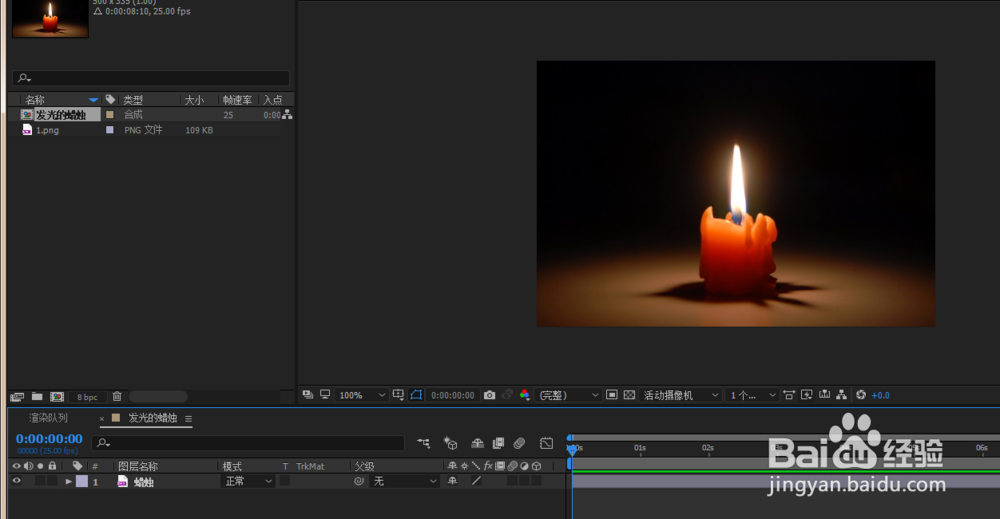The image size is (1000, 519).
Task: Click the Timeline icon in viewer footer
Action: [x=825, y=395]
